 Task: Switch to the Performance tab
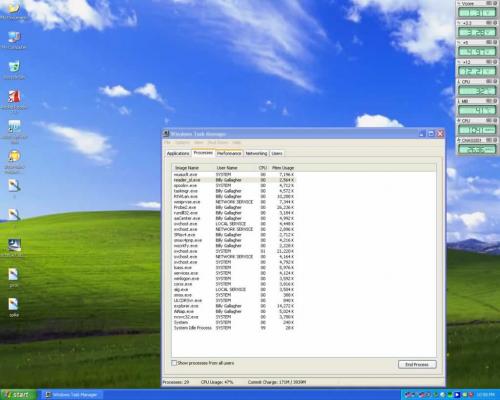pos(229,153)
